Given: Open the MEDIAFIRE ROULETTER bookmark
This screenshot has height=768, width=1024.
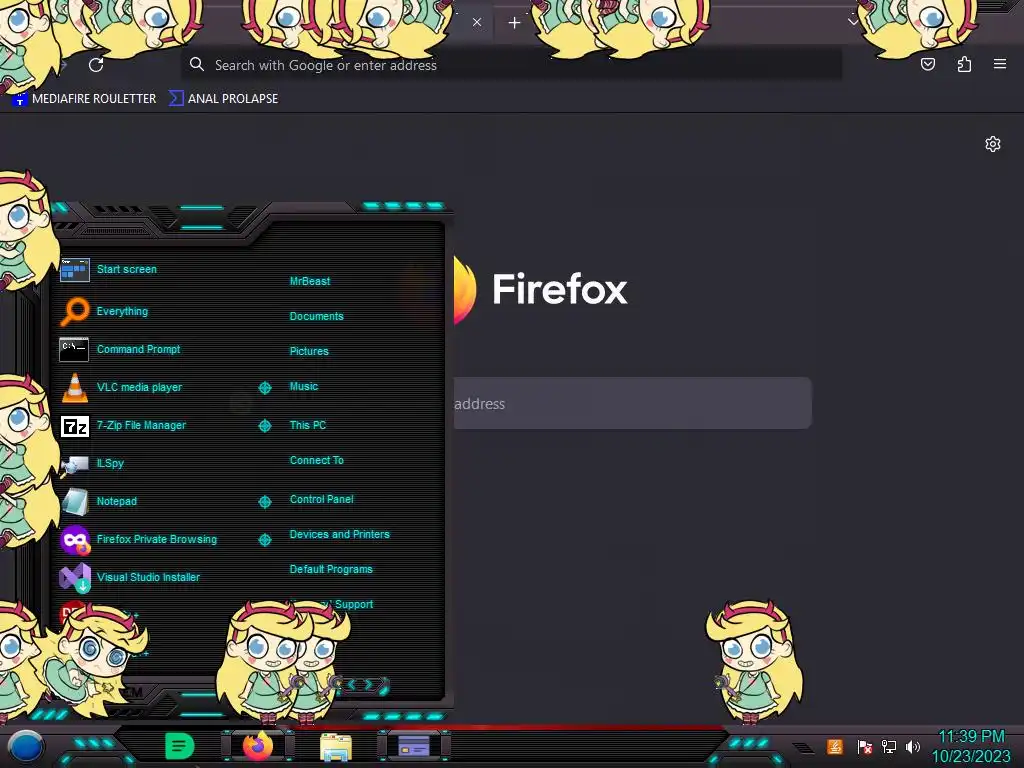Looking at the screenshot, I should coord(85,99).
